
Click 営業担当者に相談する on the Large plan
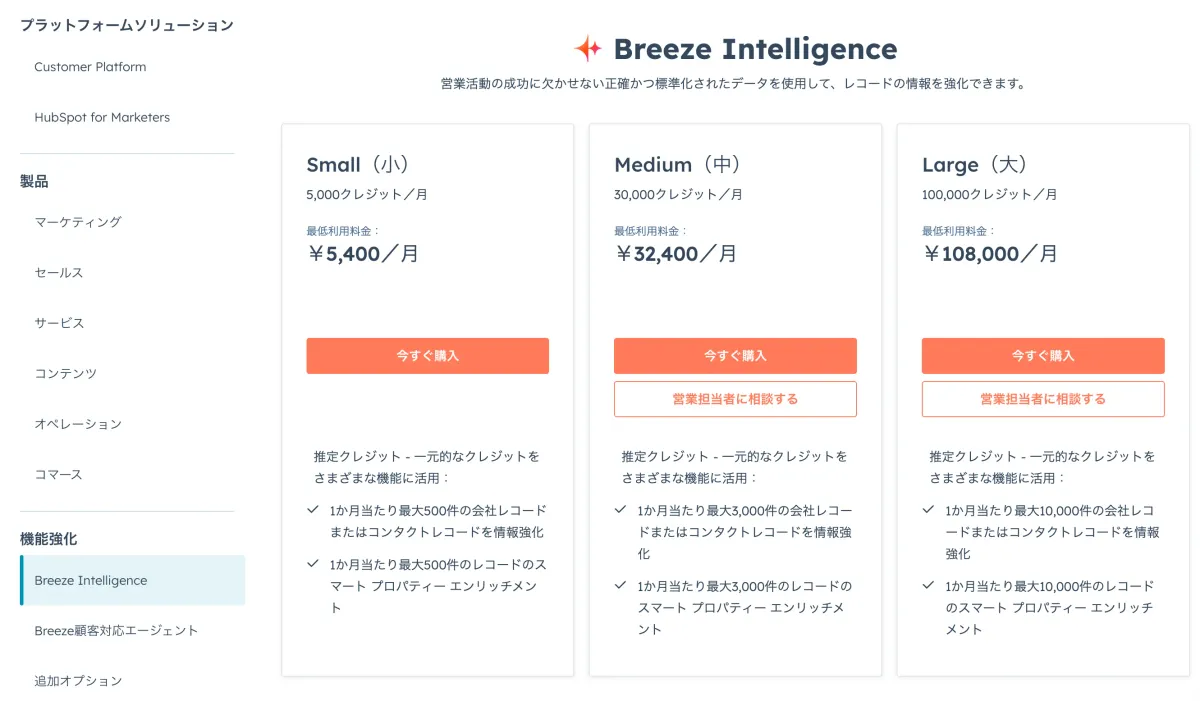[1043, 398]
